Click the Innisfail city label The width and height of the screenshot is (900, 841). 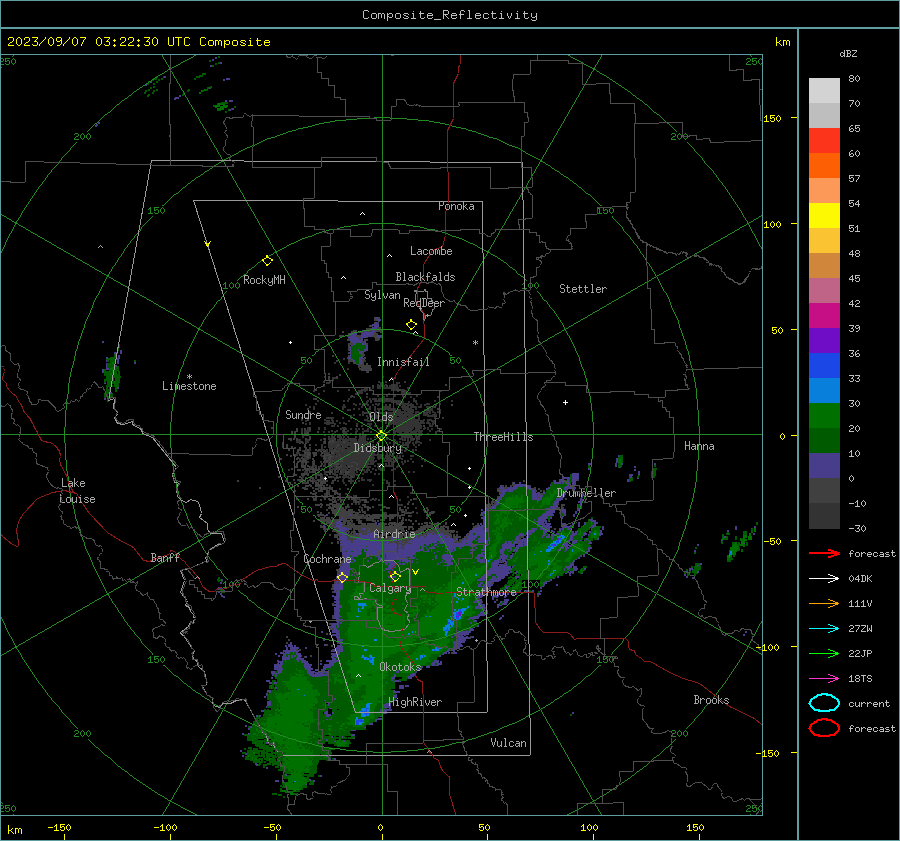coord(403,362)
